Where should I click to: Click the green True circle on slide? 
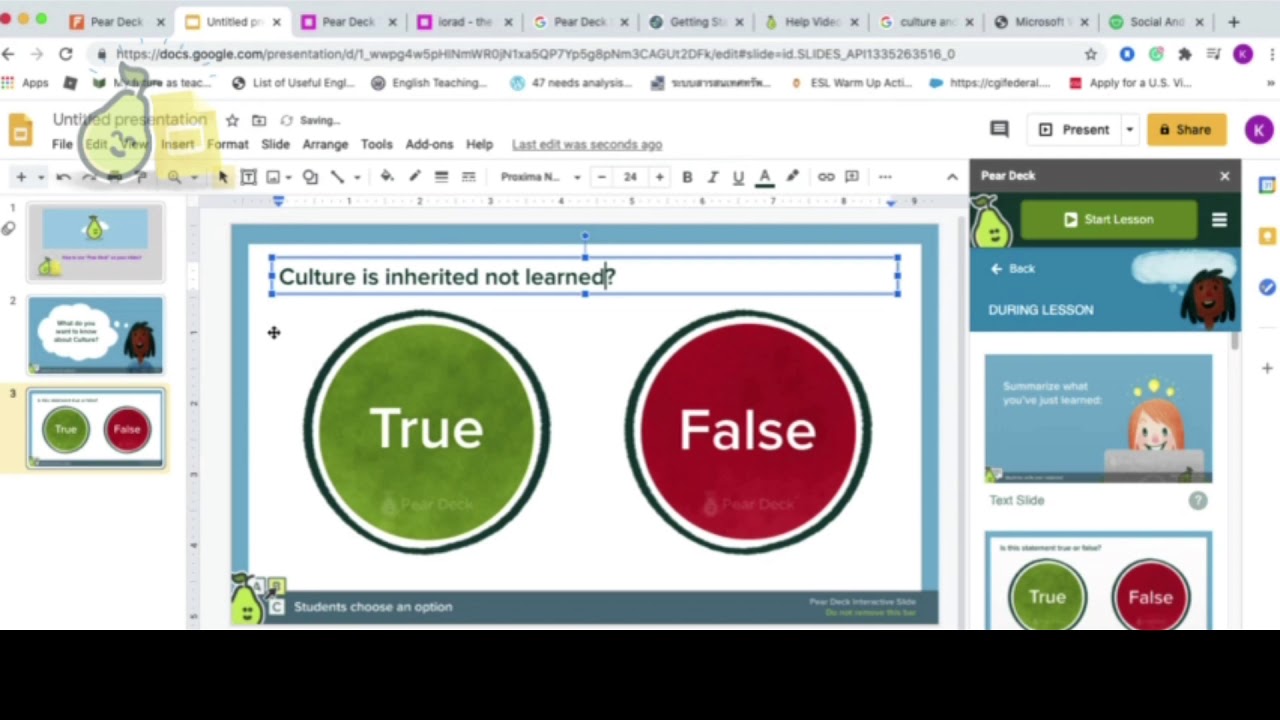[427, 431]
